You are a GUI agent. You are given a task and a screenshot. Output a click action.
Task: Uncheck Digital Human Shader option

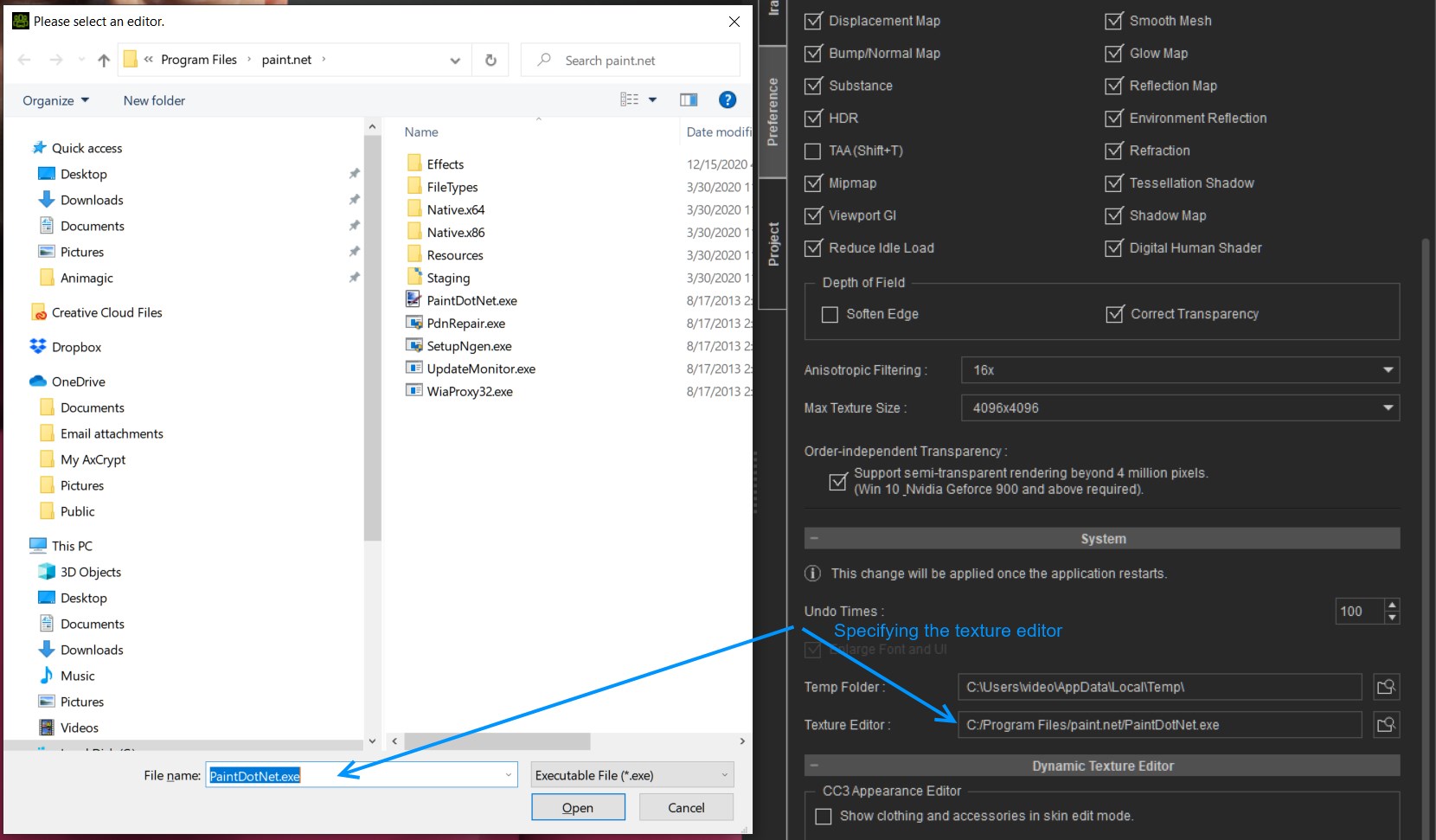click(1114, 248)
